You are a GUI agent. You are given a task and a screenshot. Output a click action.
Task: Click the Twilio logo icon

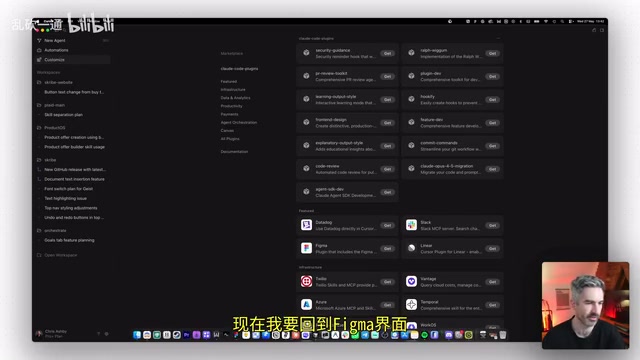click(307, 281)
